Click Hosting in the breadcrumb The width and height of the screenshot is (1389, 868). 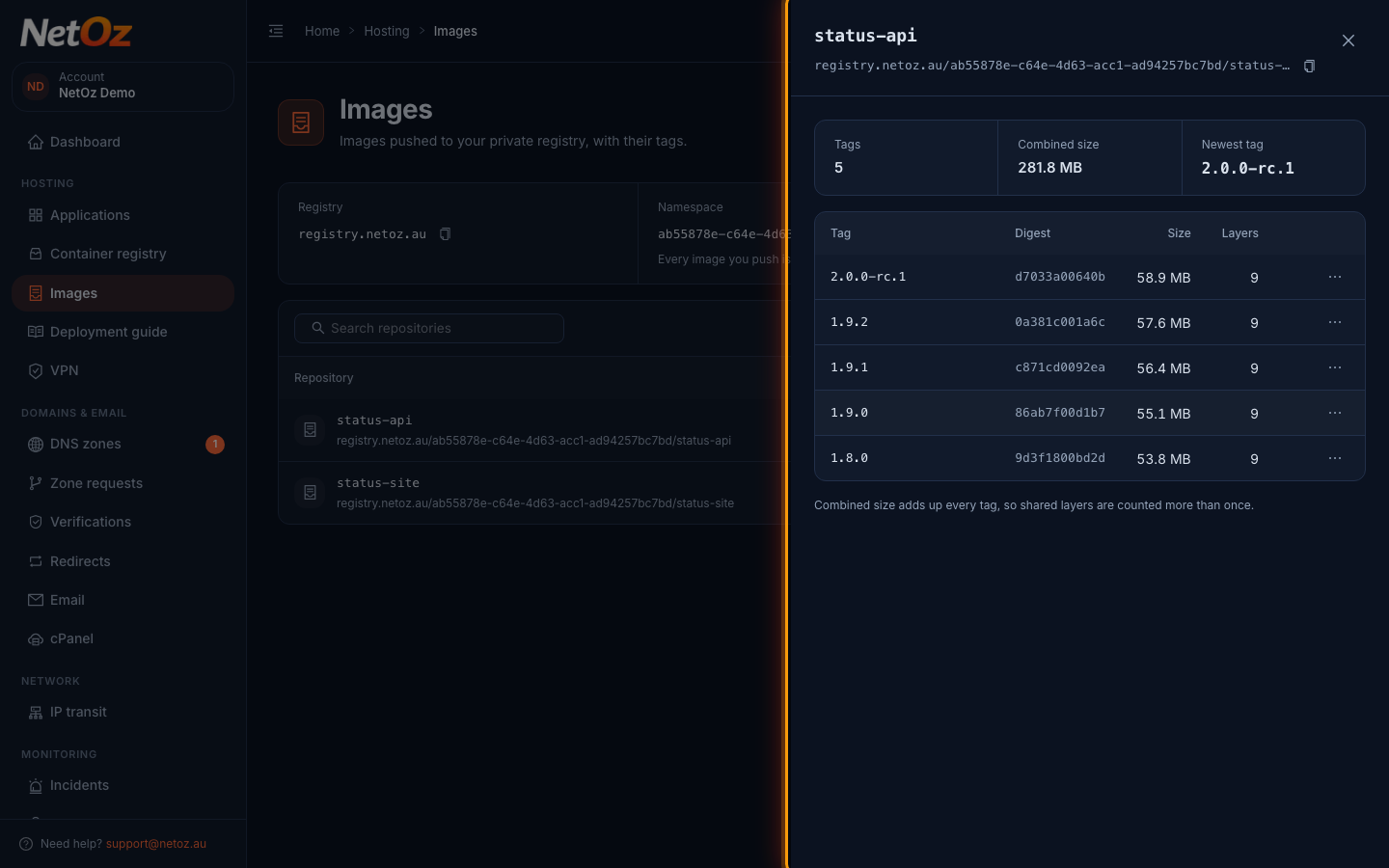387,31
